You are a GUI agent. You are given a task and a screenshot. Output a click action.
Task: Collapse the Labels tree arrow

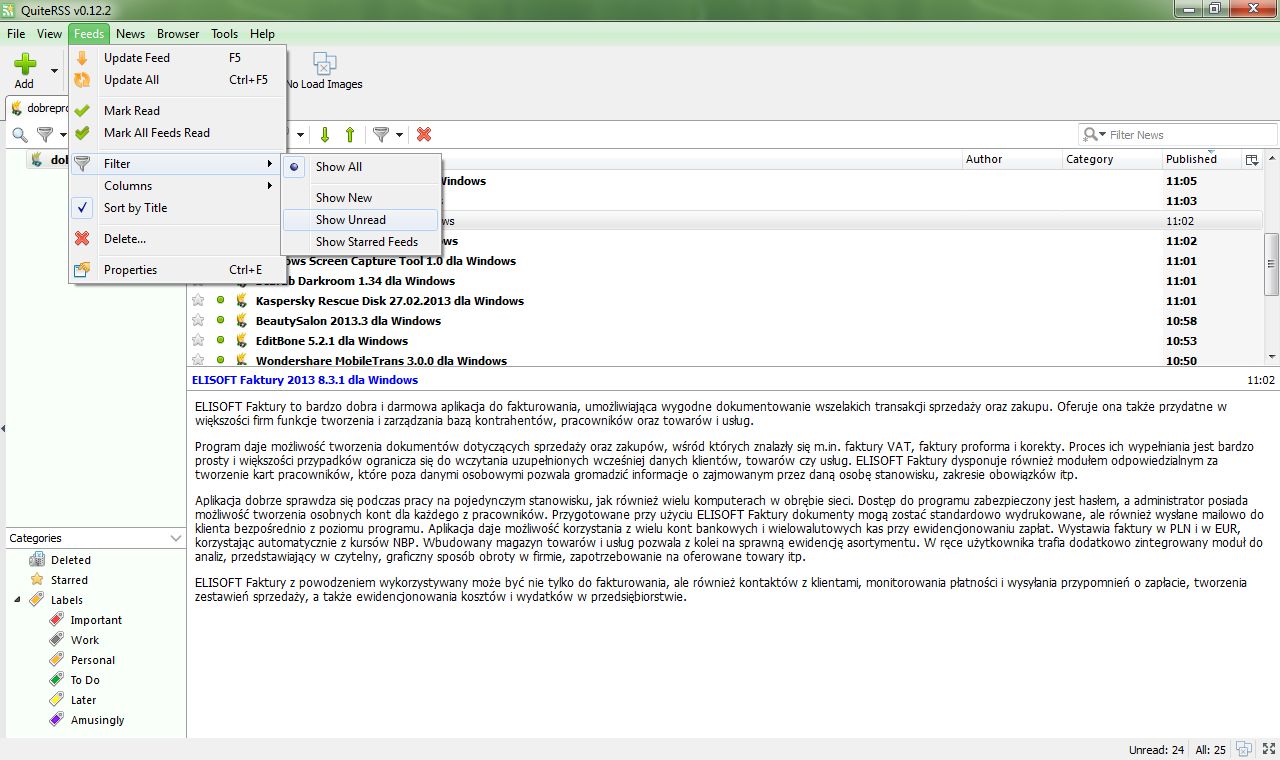[17, 600]
